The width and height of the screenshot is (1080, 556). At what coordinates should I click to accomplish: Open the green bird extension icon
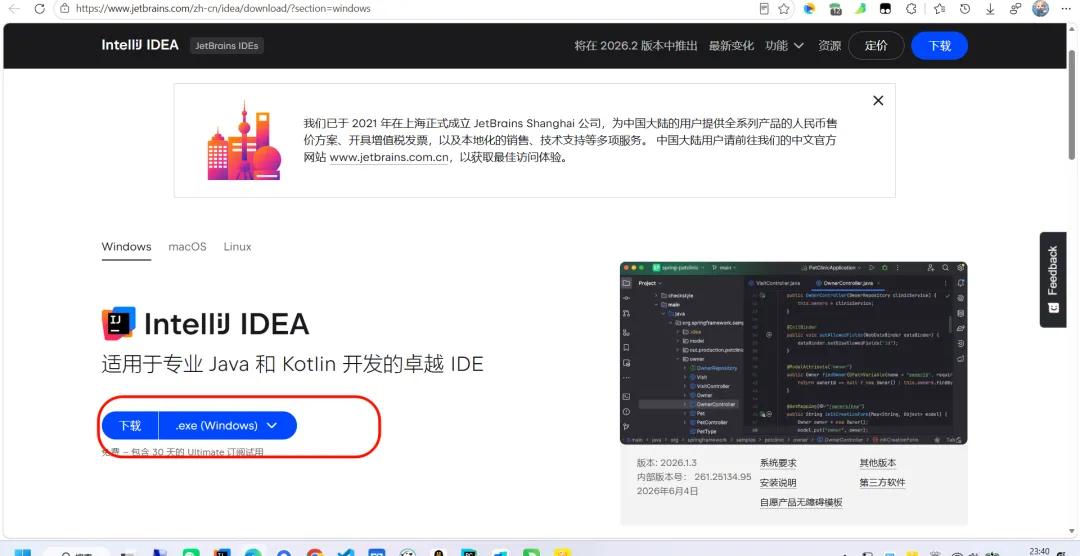tap(860, 9)
